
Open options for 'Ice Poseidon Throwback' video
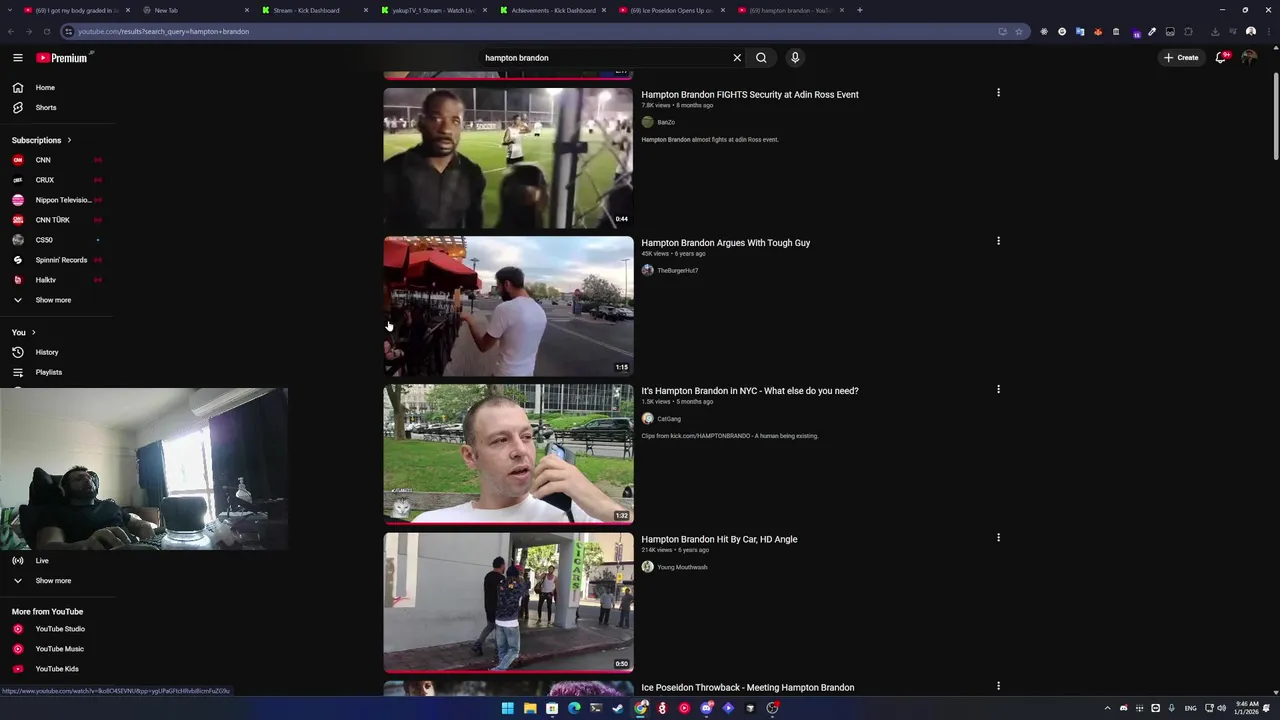(998, 686)
